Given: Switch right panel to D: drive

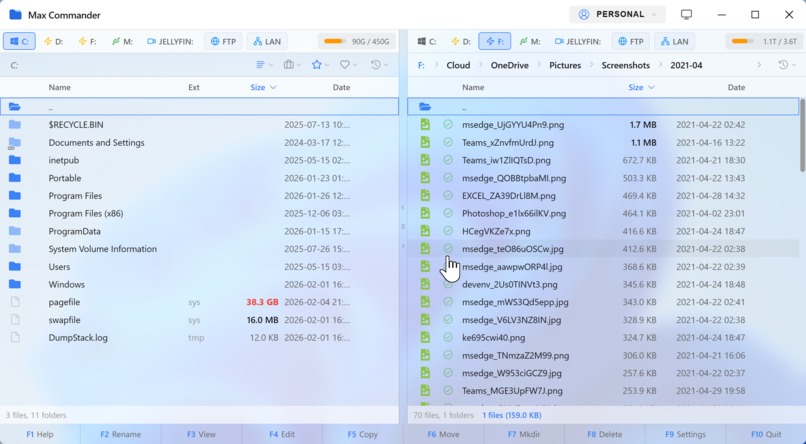Looking at the screenshot, I should (461, 41).
